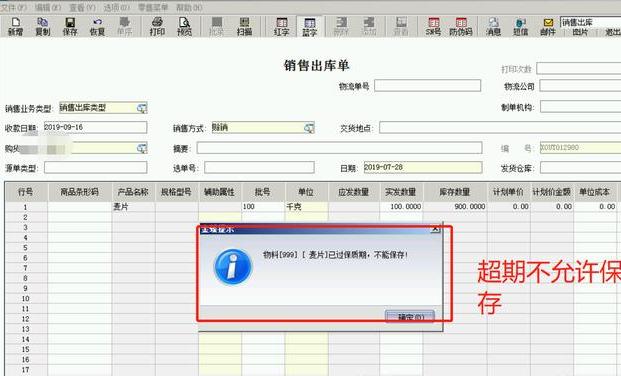The width and height of the screenshot is (621, 376).
Task: Click the 产品名称 column header
Action: [x=133, y=192]
